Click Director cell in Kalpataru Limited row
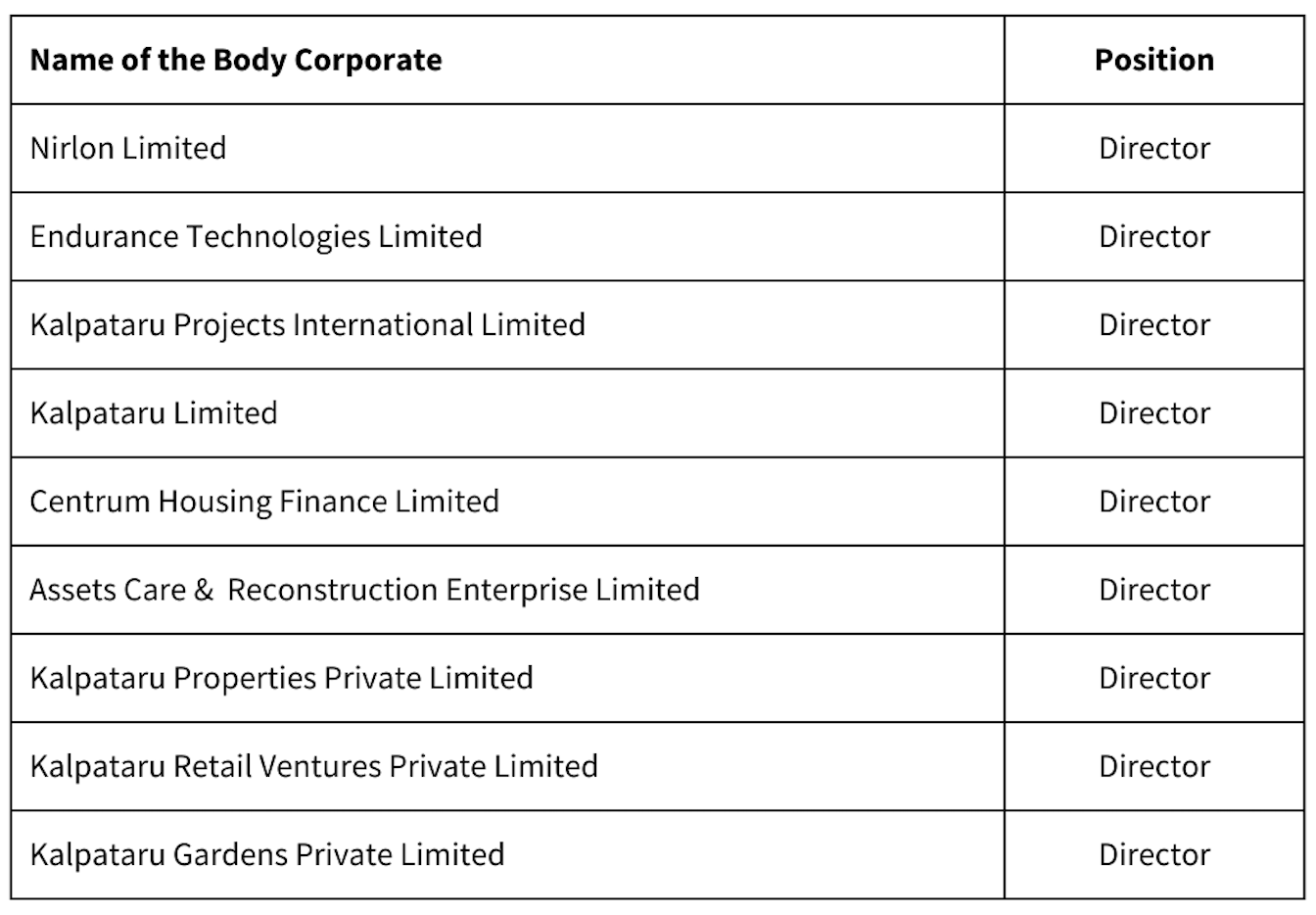 click(x=1153, y=412)
